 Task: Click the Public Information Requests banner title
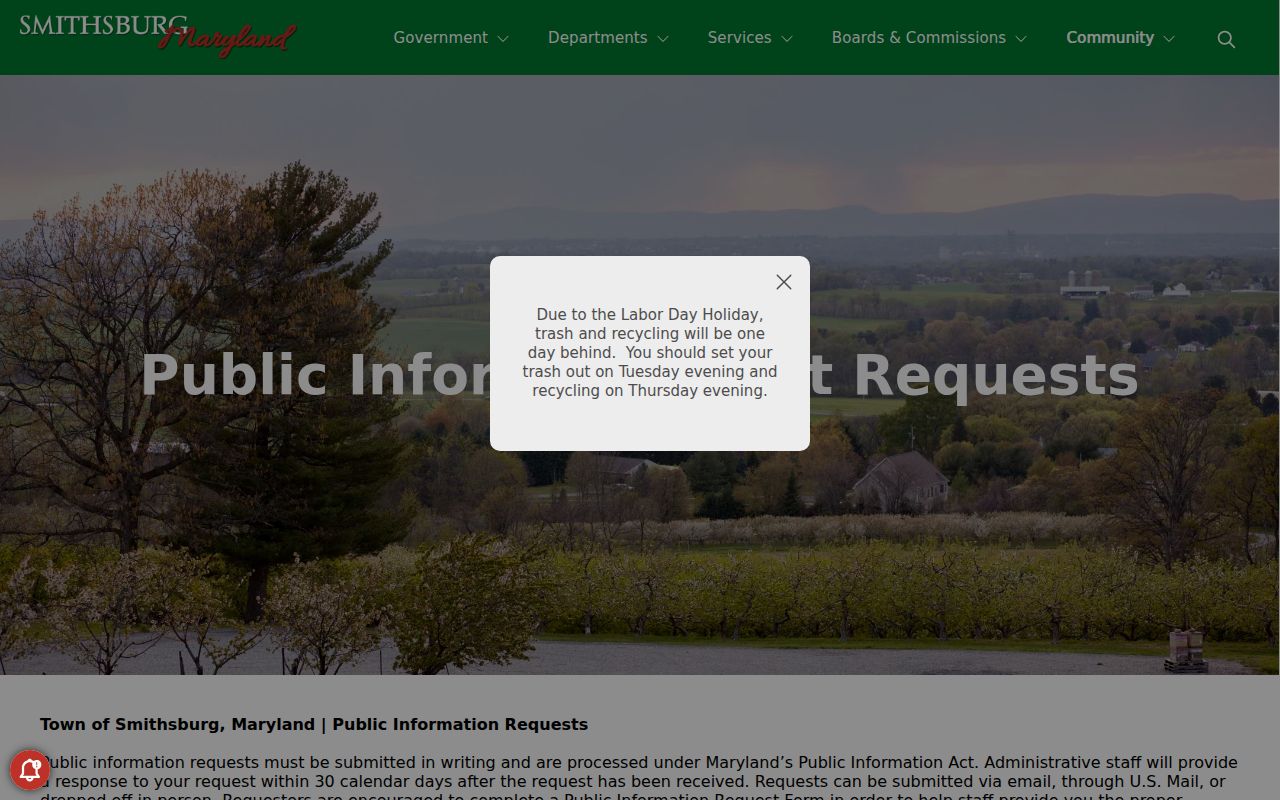click(x=640, y=376)
